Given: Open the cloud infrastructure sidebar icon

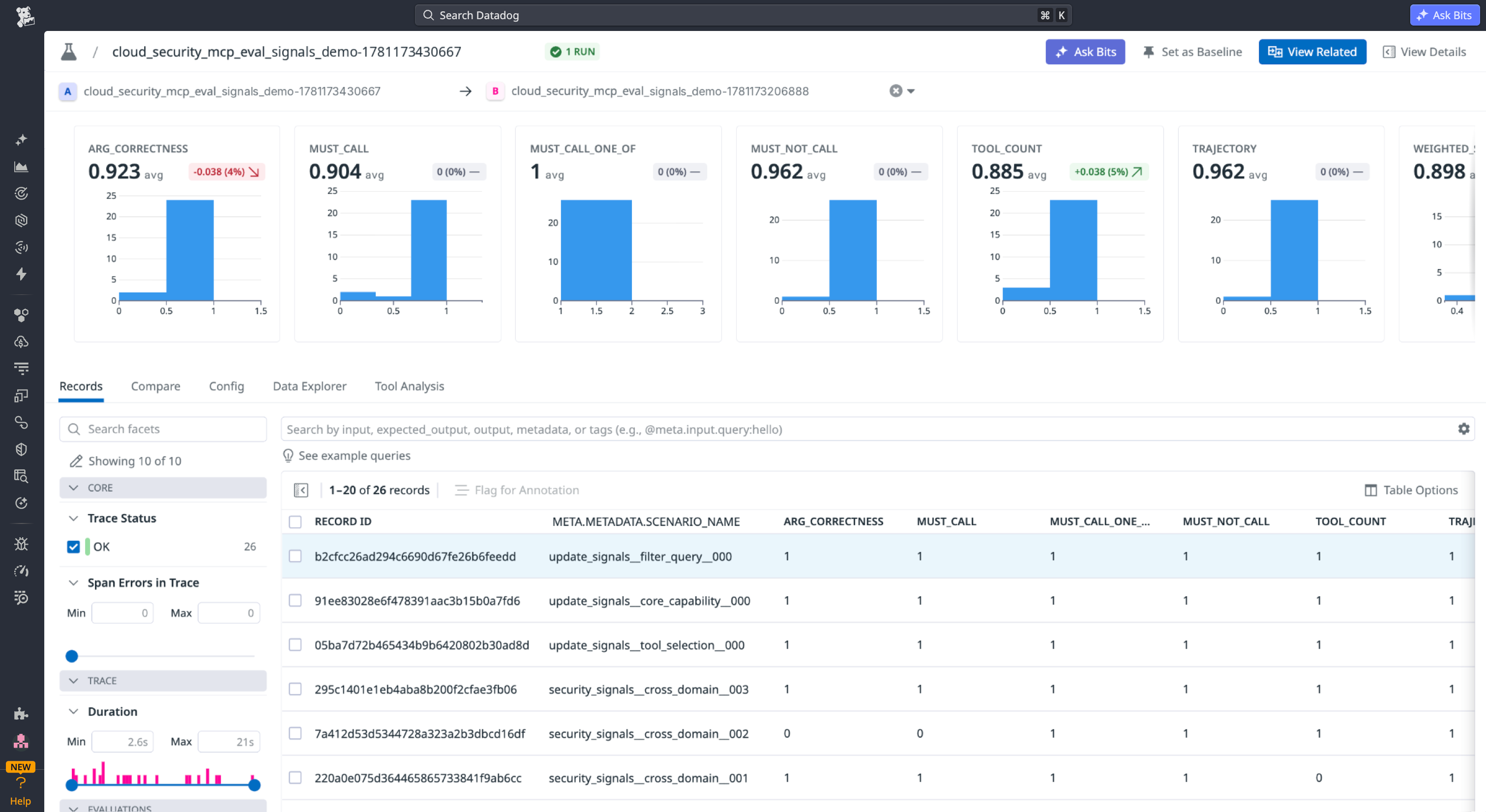Looking at the screenshot, I should tap(21, 342).
